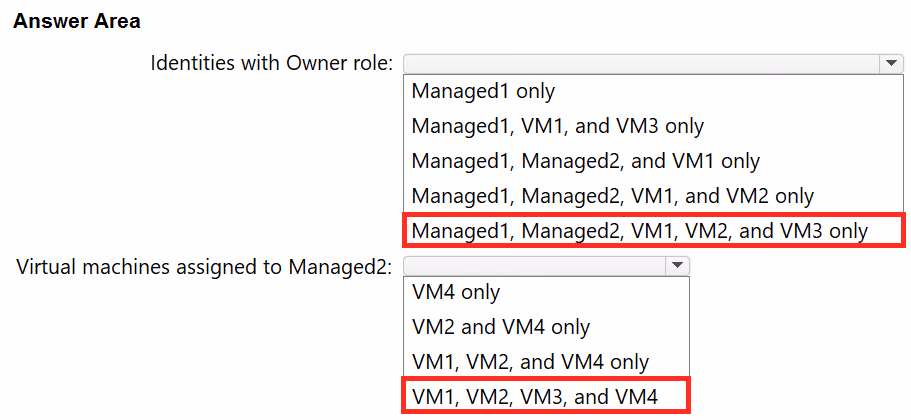Viewport: 911px width, 420px height.
Task: Open the Identities with Owner role dropdown arrow
Action: point(891,63)
